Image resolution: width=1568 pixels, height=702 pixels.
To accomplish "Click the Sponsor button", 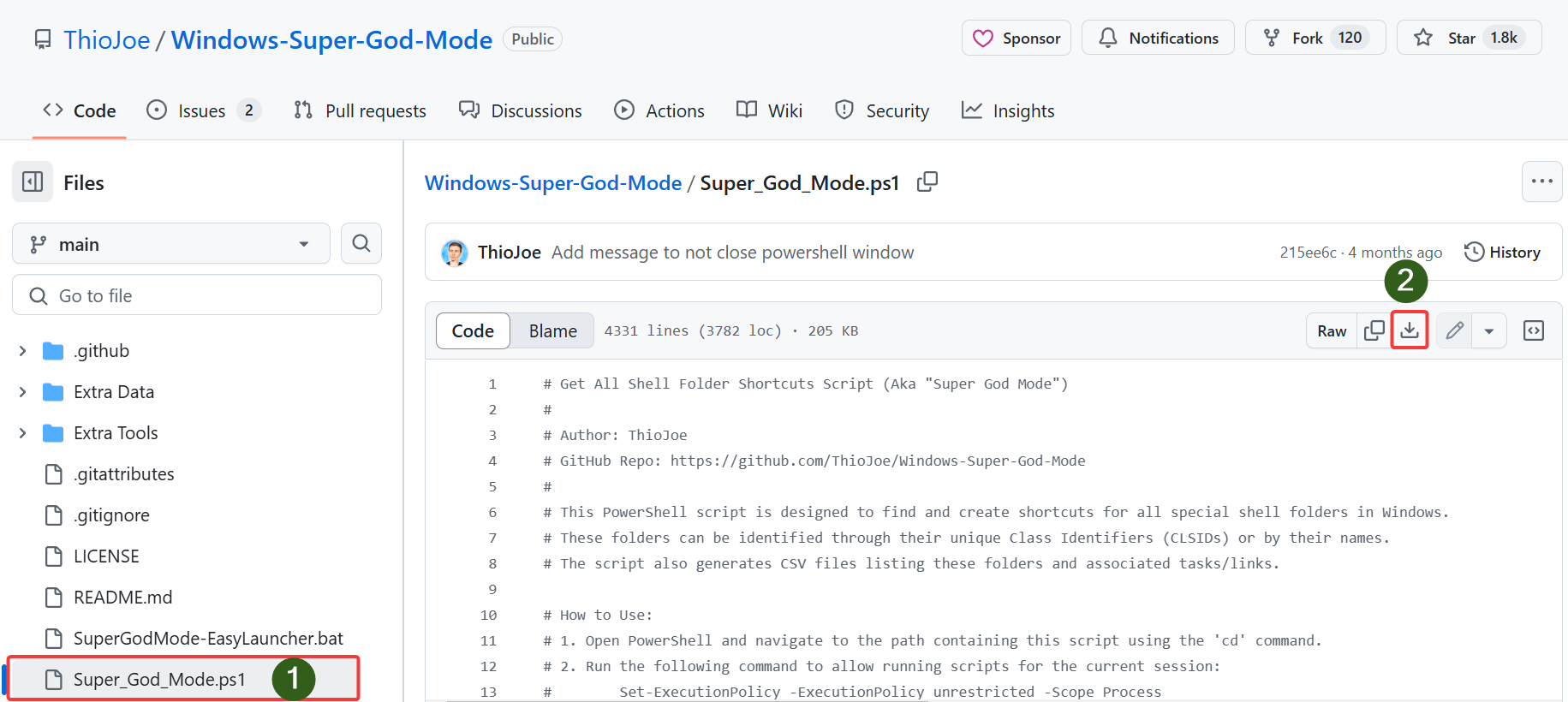I will click(x=1017, y=39).
